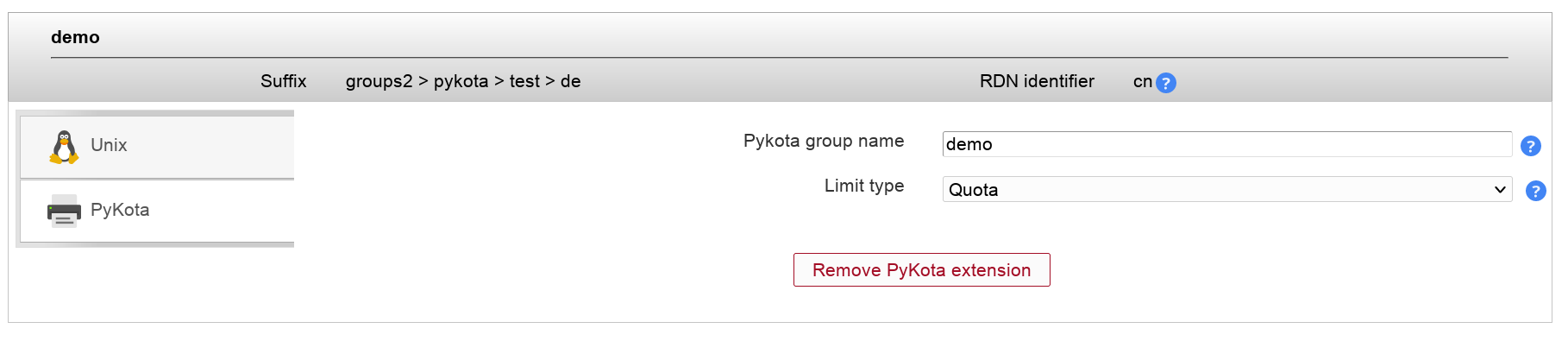
Task: Click the 'pykota' segment in suffix path
Action: (x=461, y=81)
